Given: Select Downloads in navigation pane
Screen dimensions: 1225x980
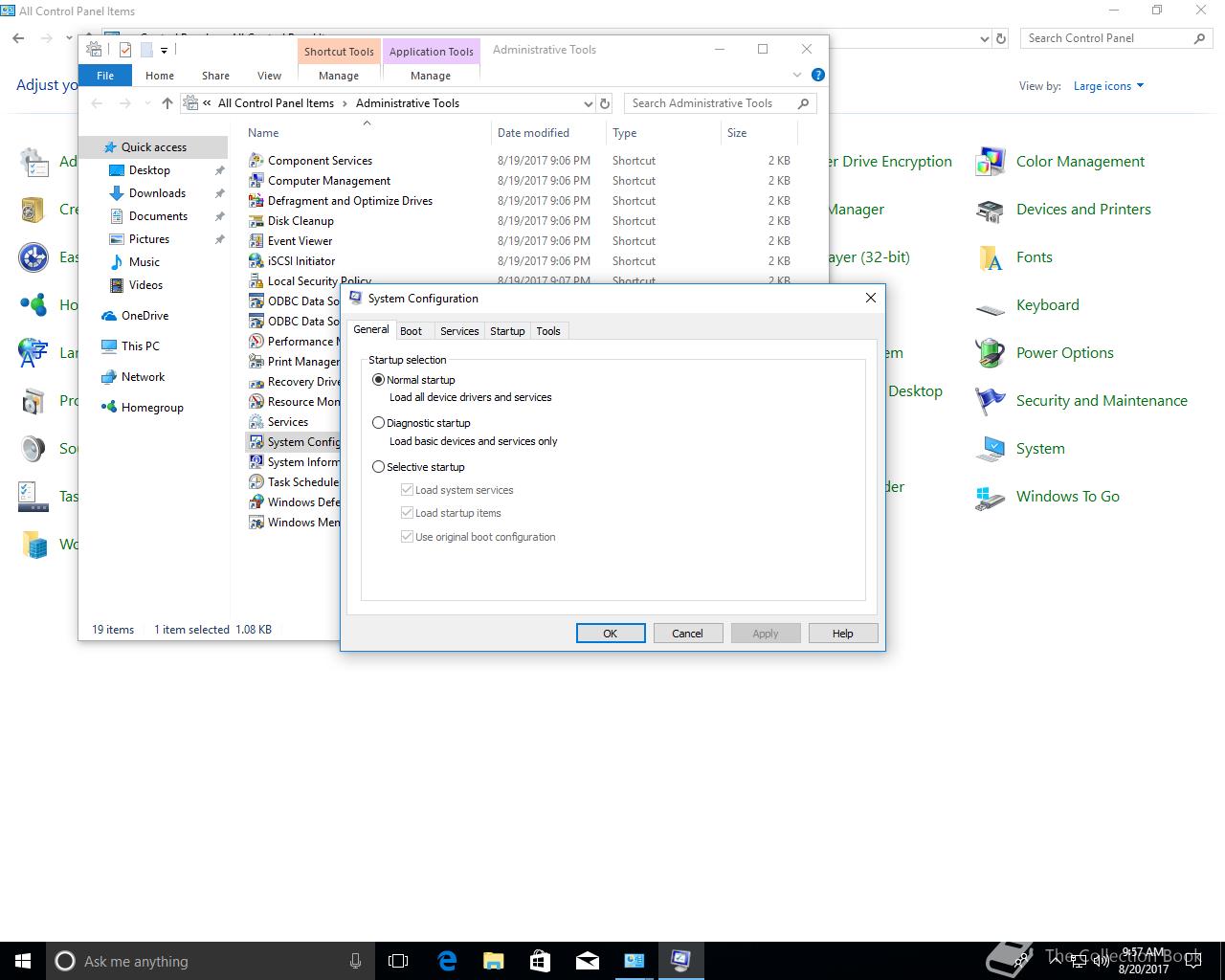Looking at the screenshot, I should (157, 193).
